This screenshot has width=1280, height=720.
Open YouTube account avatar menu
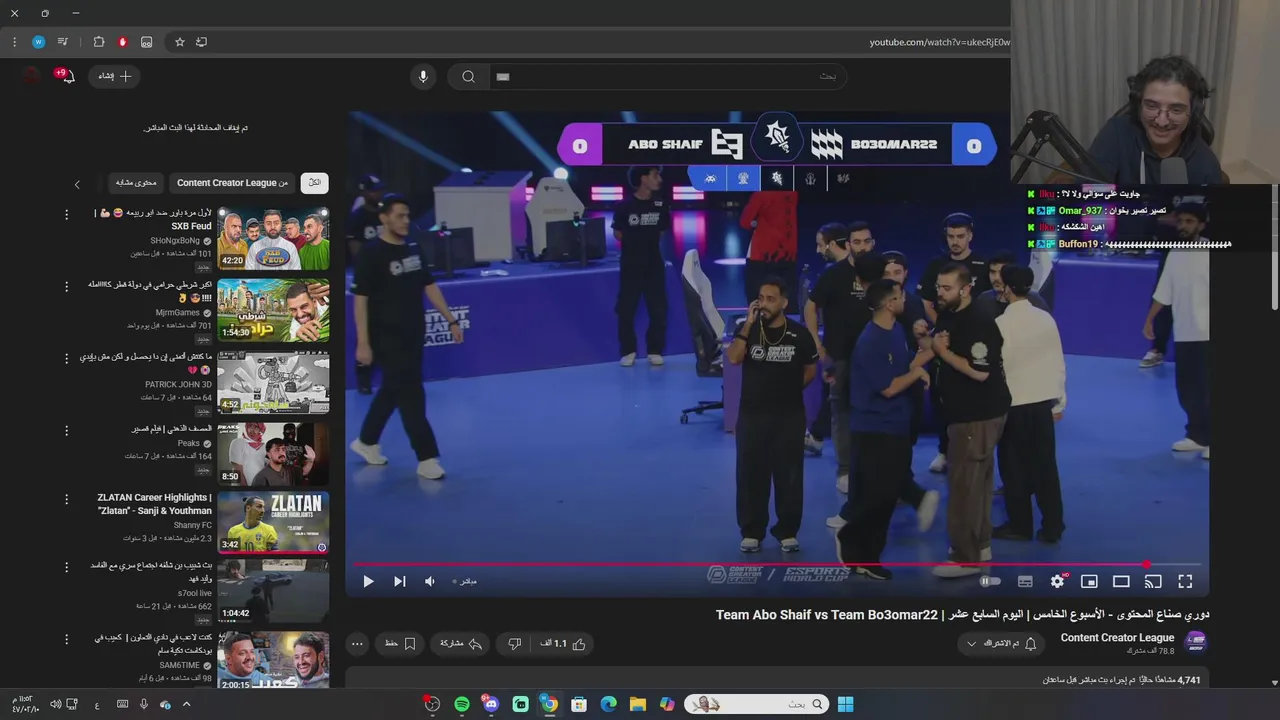30,76
